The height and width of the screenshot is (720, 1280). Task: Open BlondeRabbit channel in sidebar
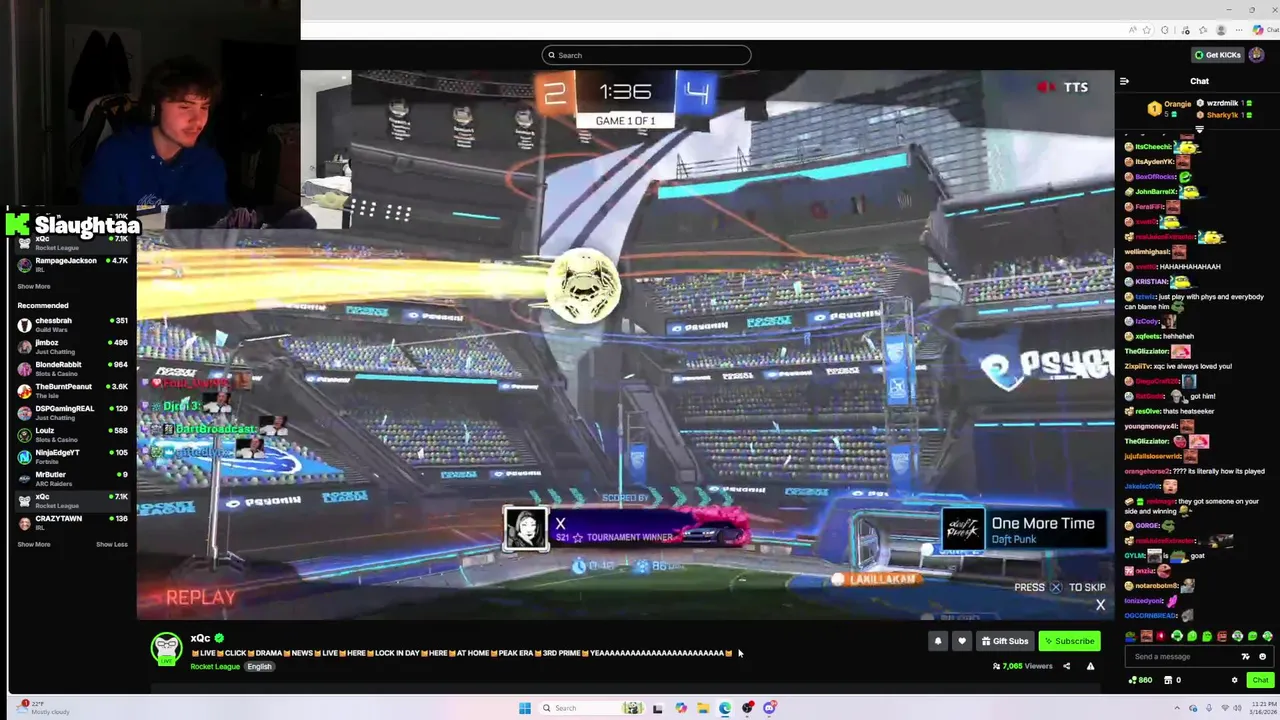(x=72, y=367)
